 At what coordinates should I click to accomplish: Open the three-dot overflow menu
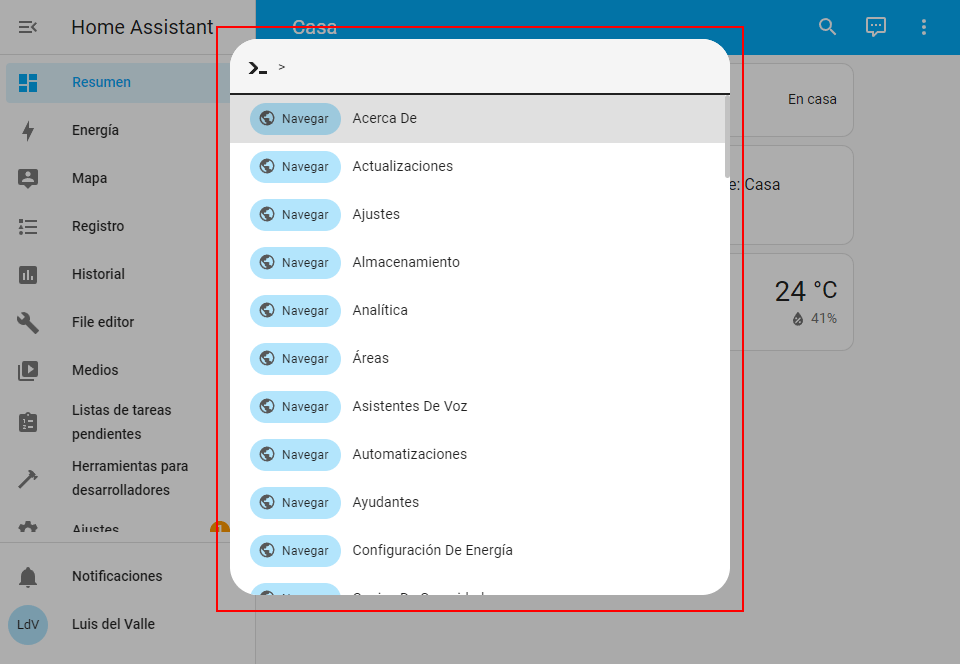[924, 27]
